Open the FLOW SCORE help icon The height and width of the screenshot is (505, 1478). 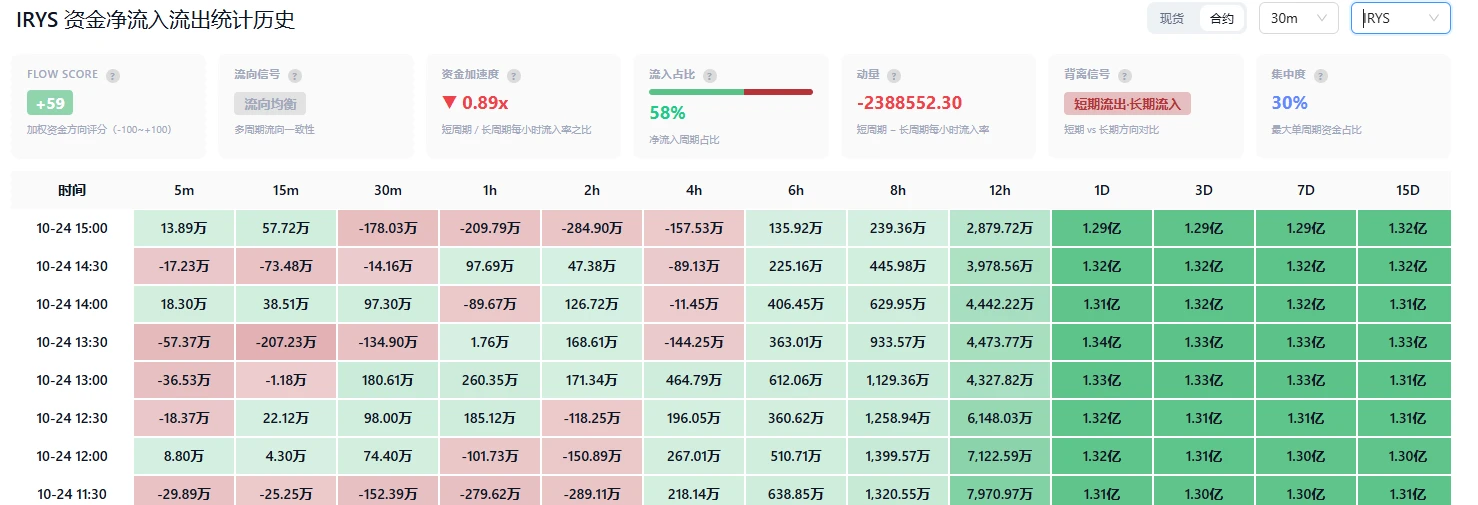click(113, 75)
